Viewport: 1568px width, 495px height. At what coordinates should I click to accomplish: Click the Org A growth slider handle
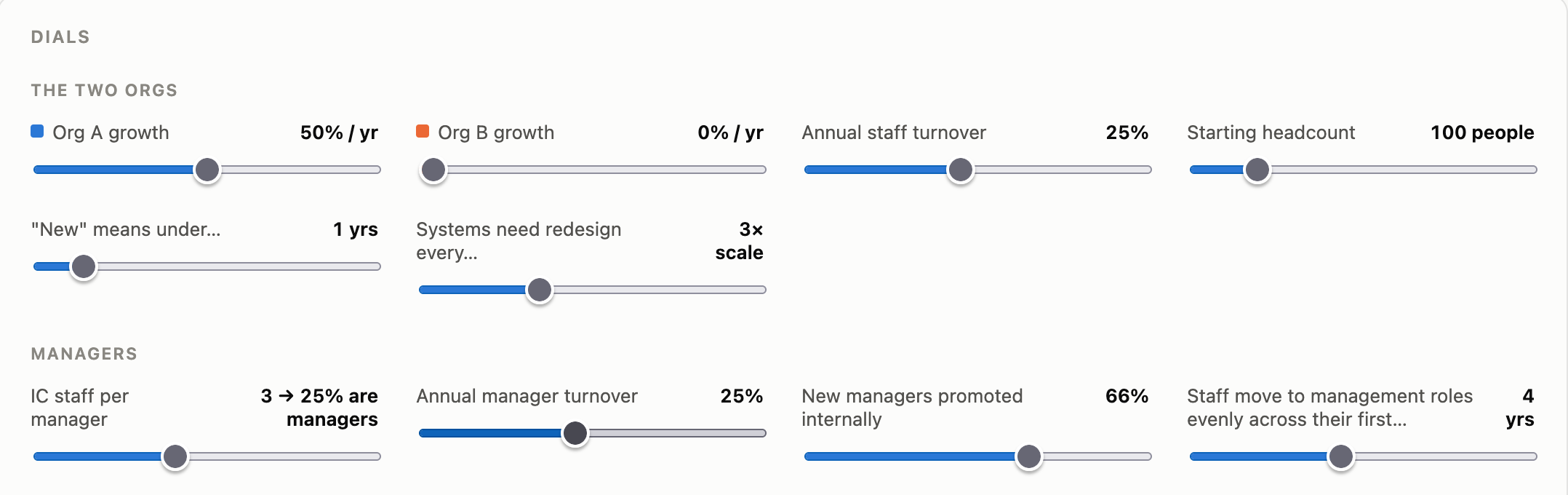(x=207, y=170)
